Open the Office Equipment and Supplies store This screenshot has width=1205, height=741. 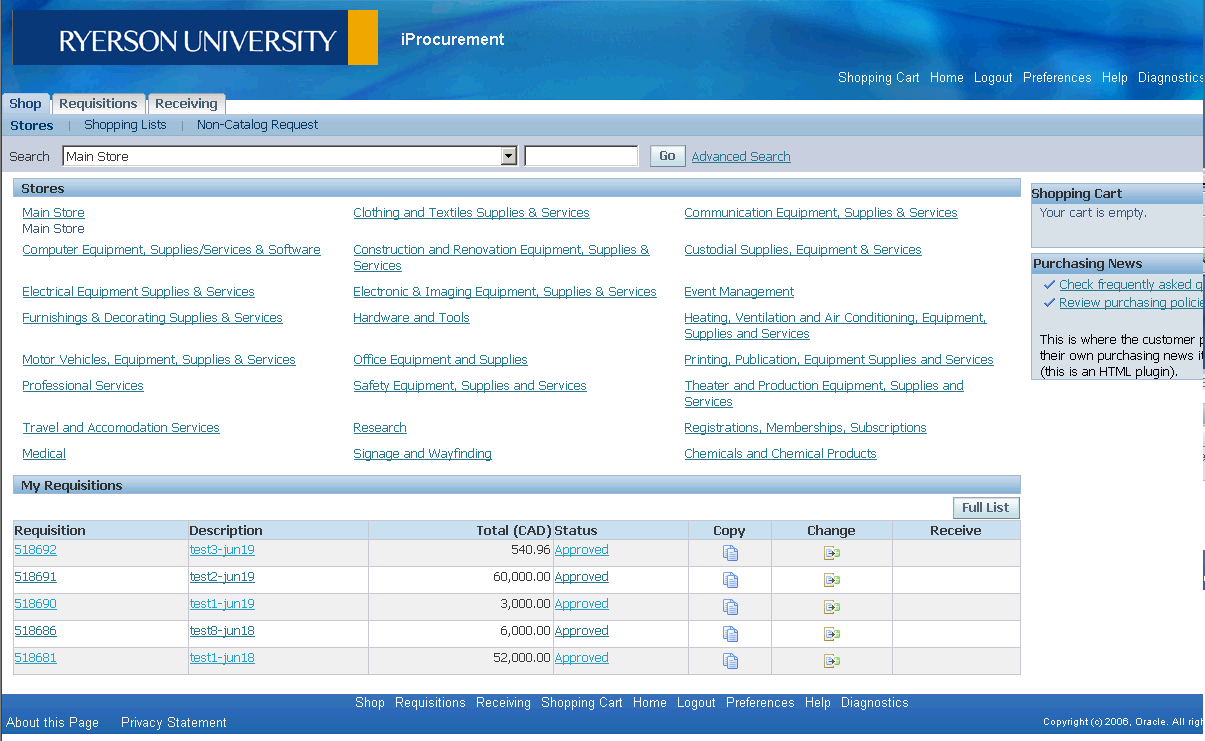[440, 360]
